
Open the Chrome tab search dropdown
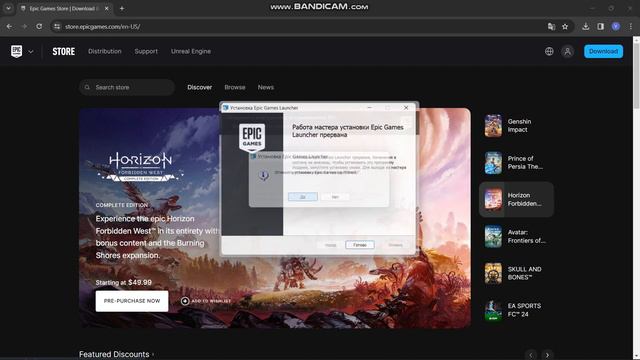(8, 8)
